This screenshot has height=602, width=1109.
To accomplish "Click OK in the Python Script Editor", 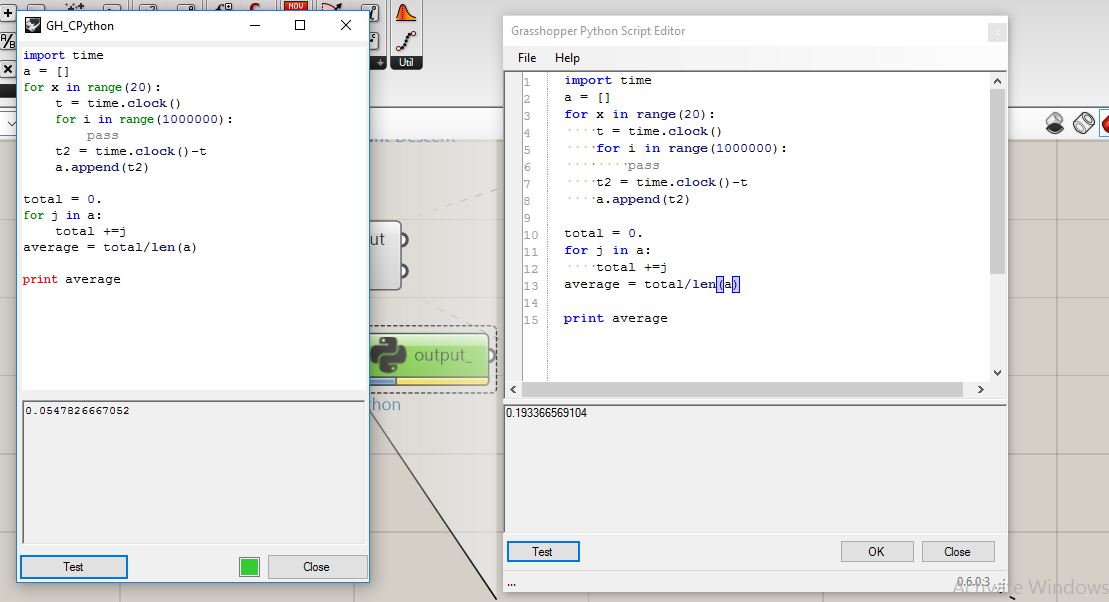I will pyautogui.click(x=876, y=551).
